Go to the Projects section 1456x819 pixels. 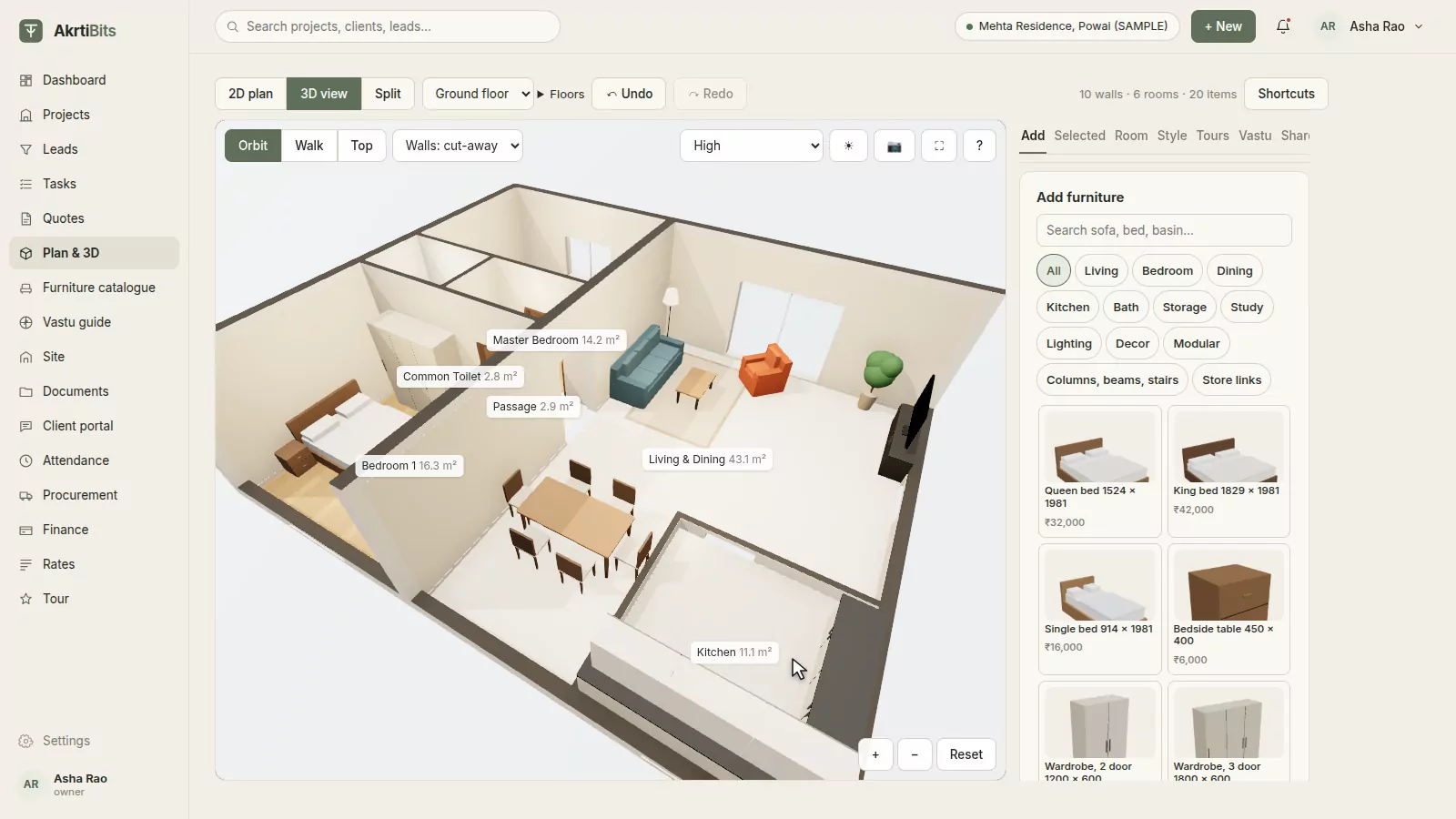pos(94,115)
